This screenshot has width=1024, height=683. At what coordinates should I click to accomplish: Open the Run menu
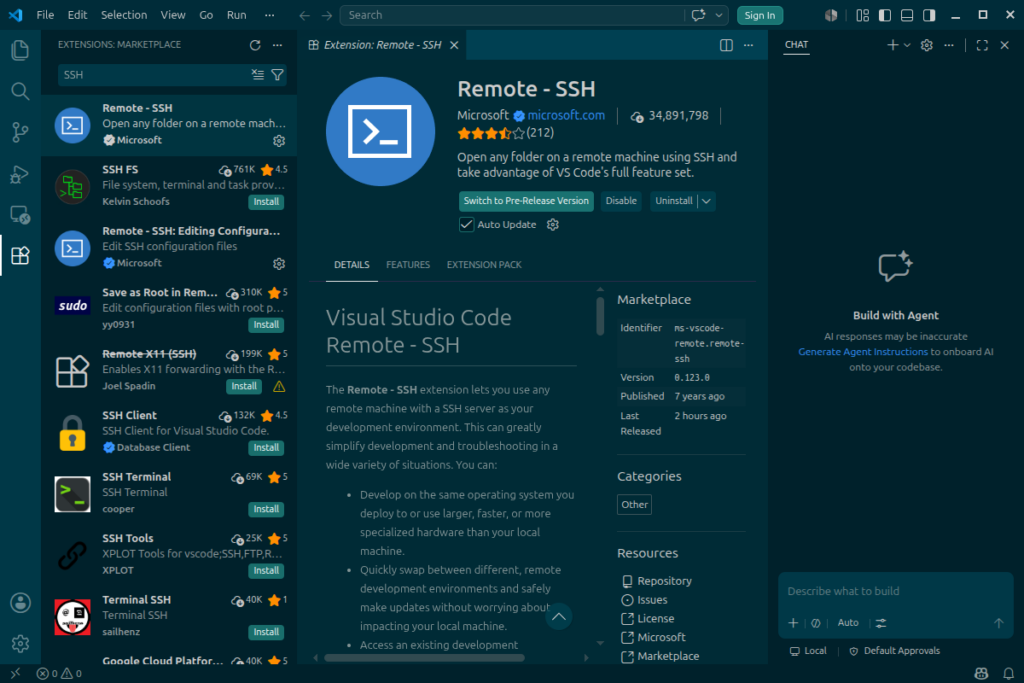pyautogui.click(x=236, y=15)
